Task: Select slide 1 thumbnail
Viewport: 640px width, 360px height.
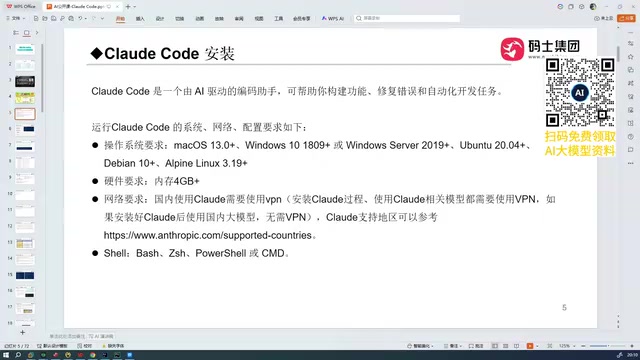Action: pos(25,49)
